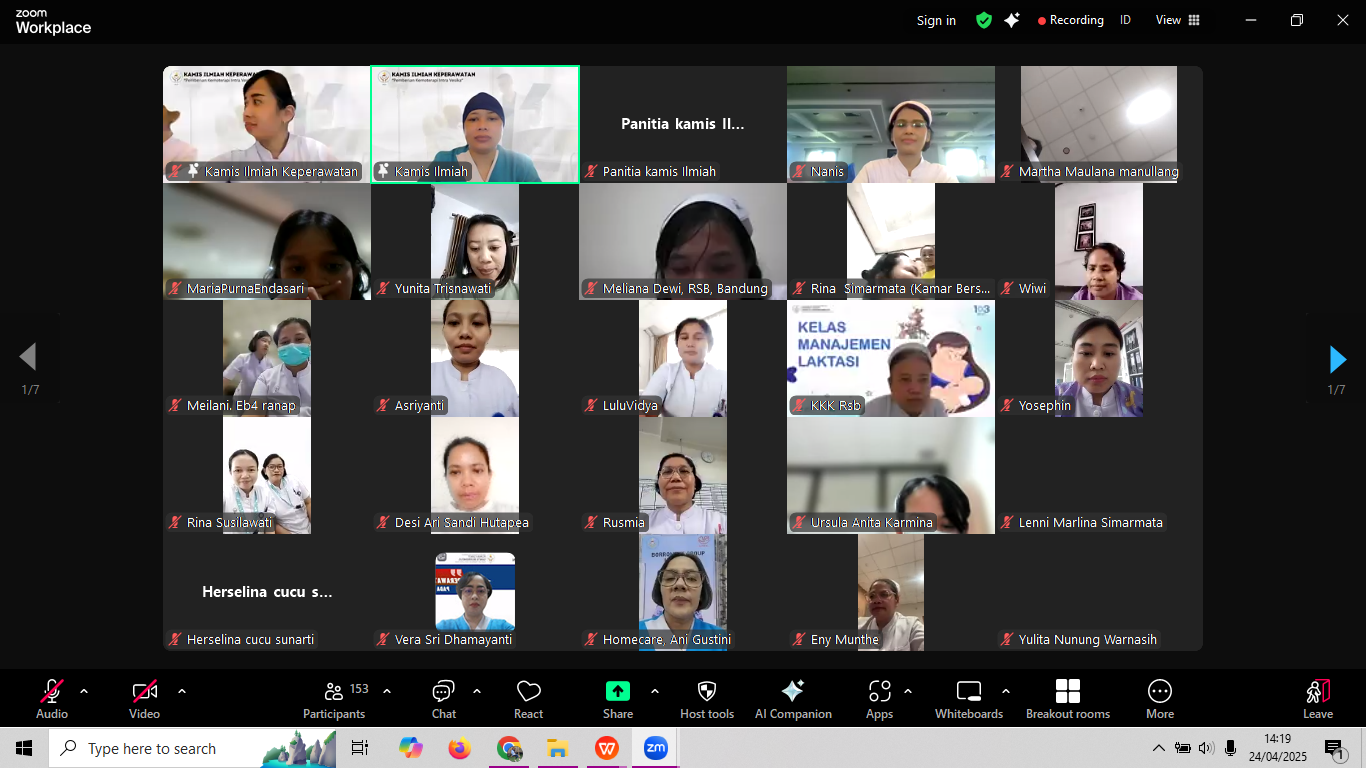Open Participants list showing 153
Image resolution: width=1366 pixels, height=768 pixels.
click(x=335, y=698)
